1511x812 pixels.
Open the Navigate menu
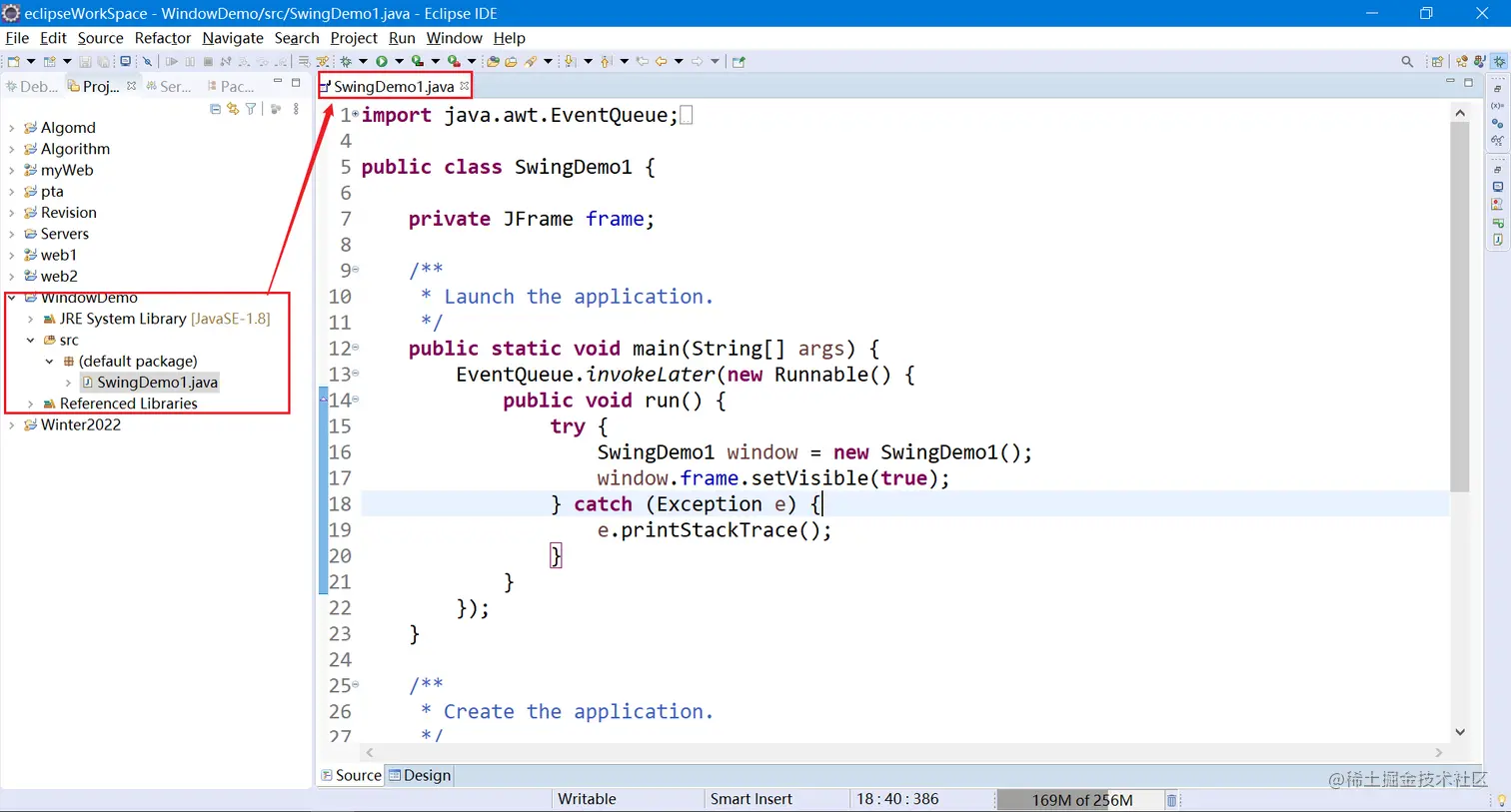click(233, 38)
